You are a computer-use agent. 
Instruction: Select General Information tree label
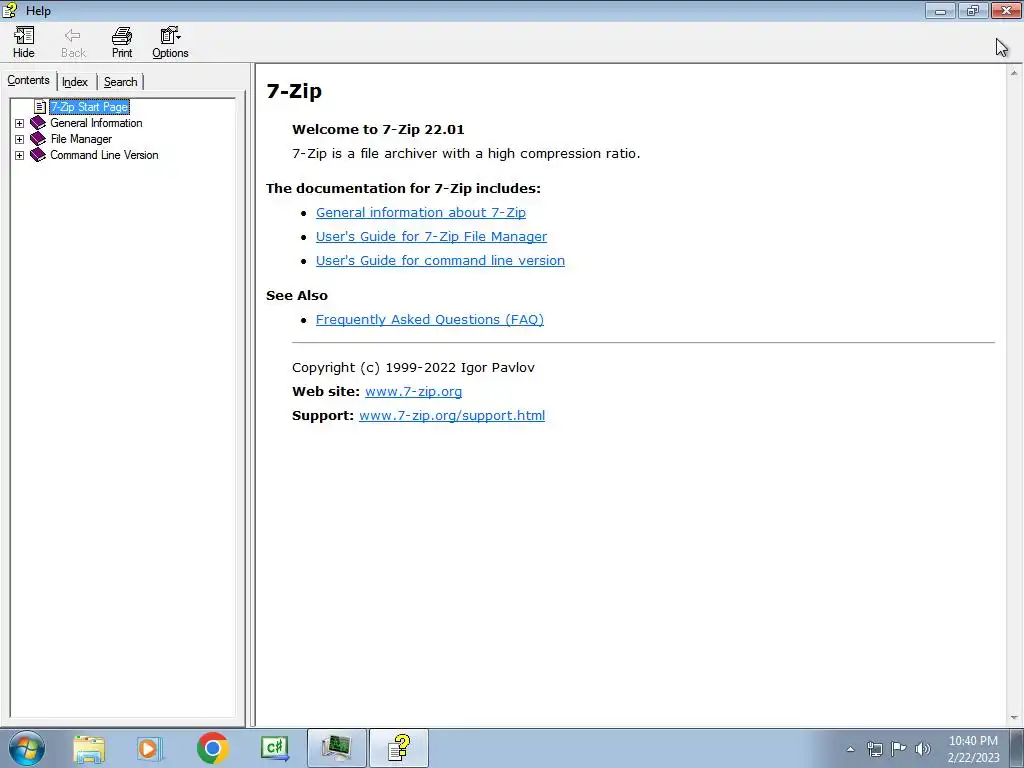click(x=96, y=123)
